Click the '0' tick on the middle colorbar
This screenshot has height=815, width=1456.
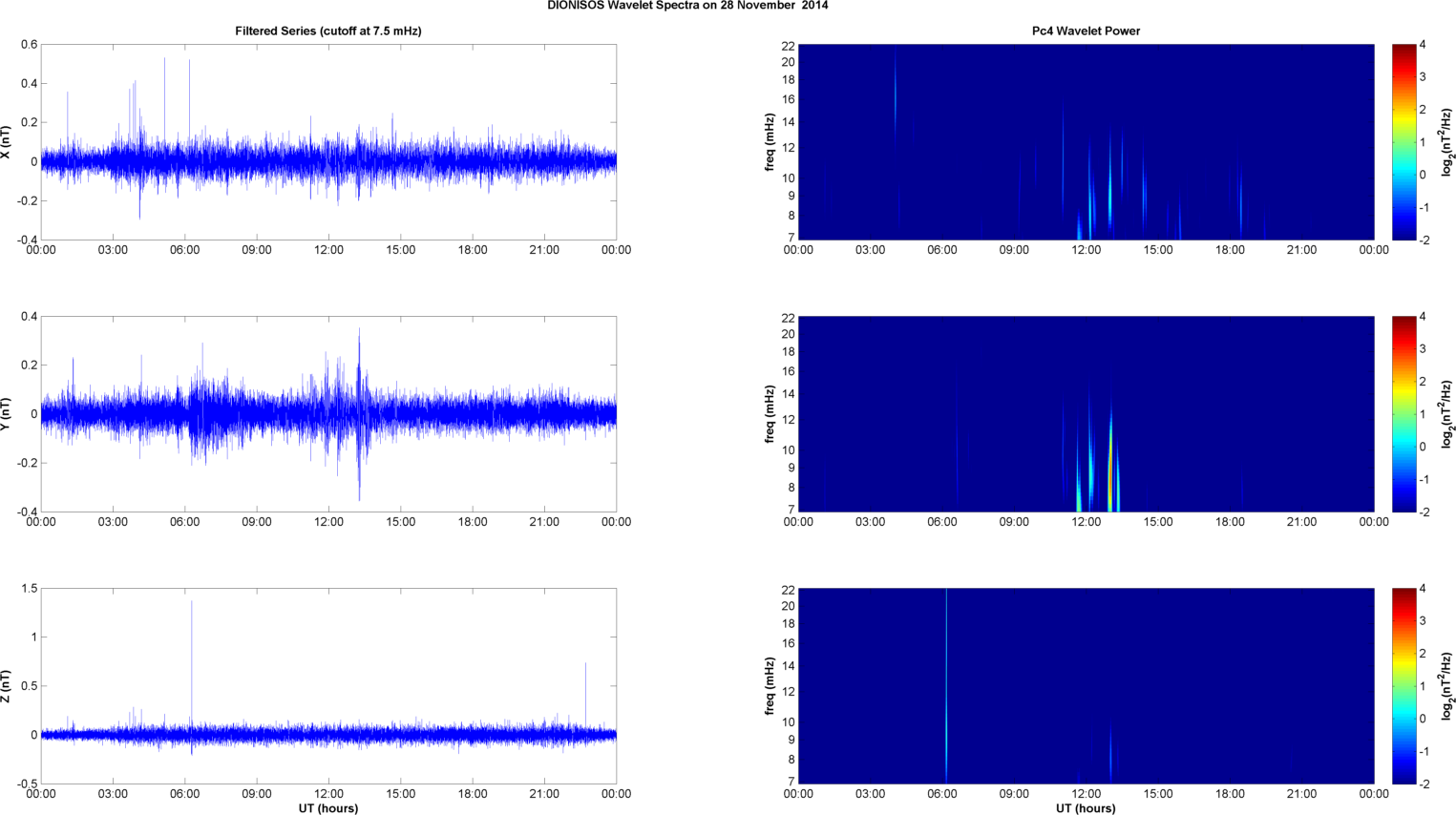(x=1423, y=447)
